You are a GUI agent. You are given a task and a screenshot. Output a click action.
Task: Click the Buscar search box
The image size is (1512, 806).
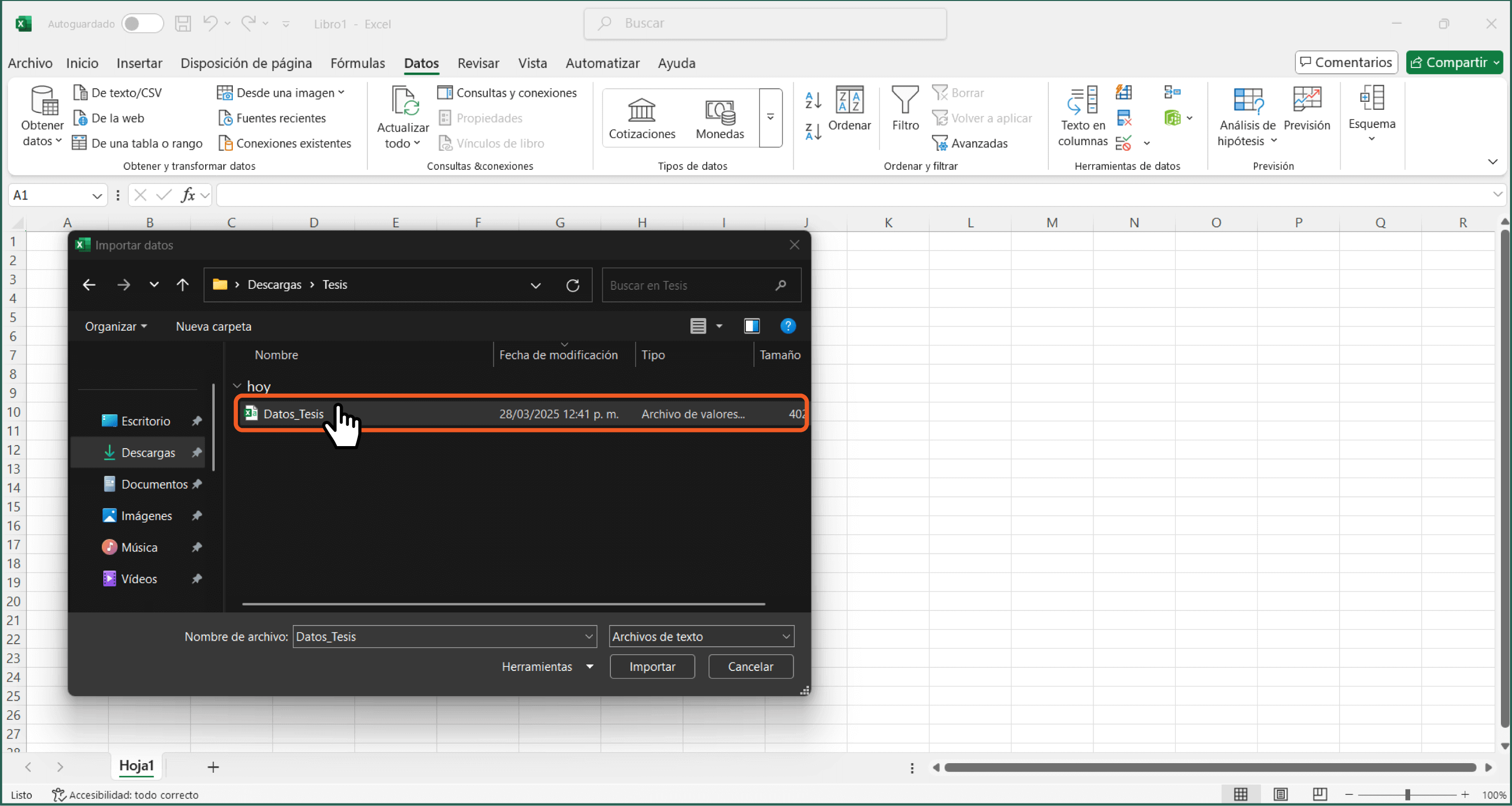(x=765, y=24)
